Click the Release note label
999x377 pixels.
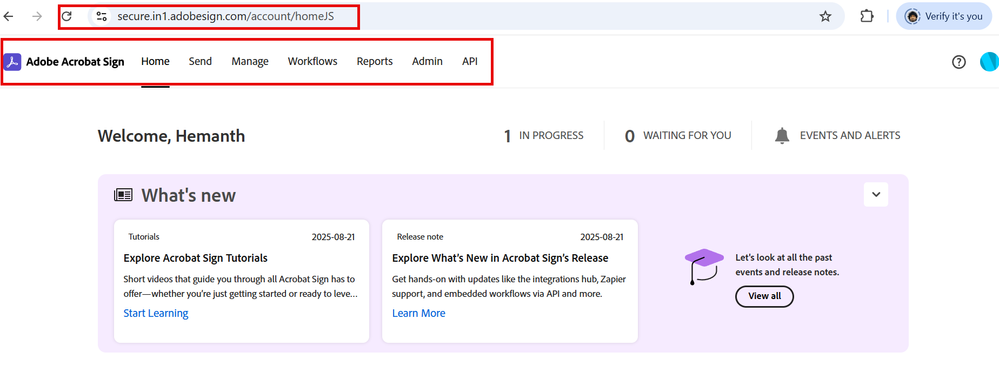[420, 237]
